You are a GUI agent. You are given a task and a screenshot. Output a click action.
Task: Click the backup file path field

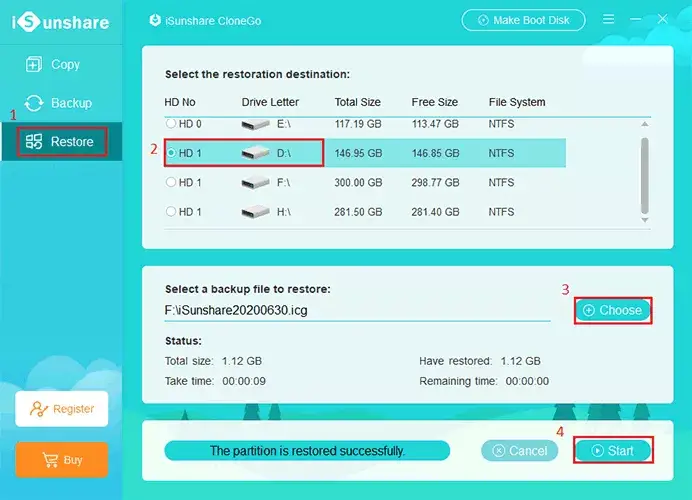pos(357,311)
